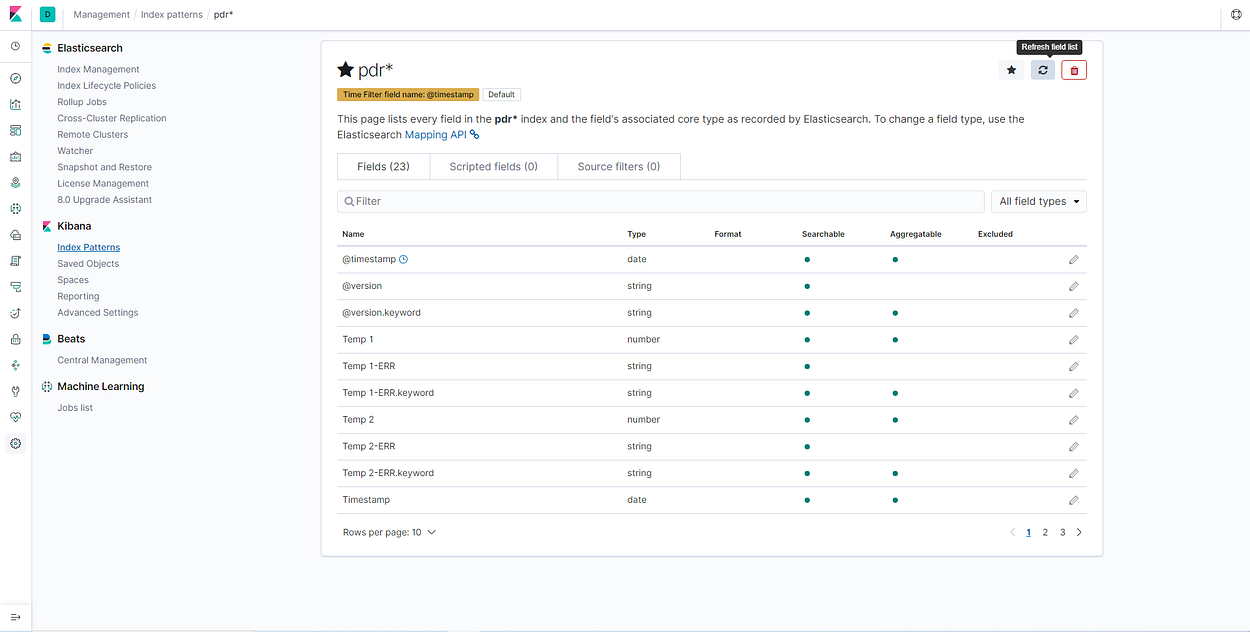The height and width of the screenshot is (632, 1250).
Task: Open Snapshot and Restore
Action: click(105, 167)
